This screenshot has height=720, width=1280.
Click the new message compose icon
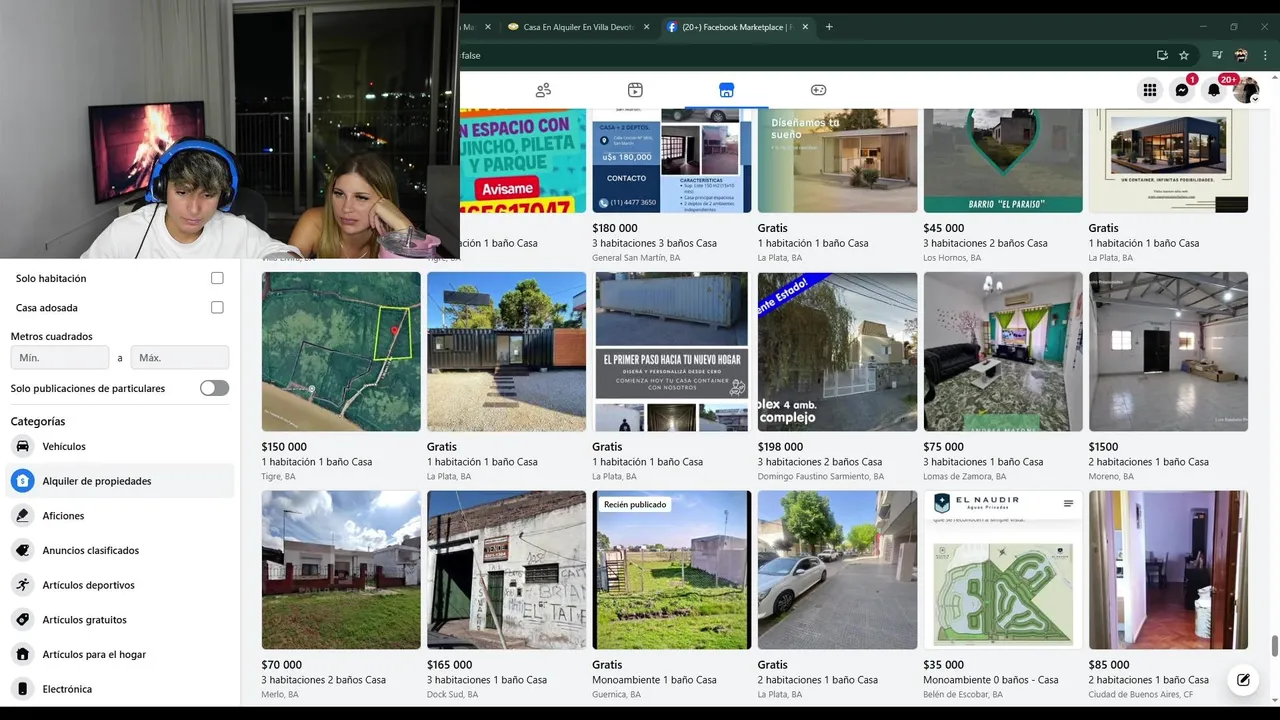point(1243,680)
